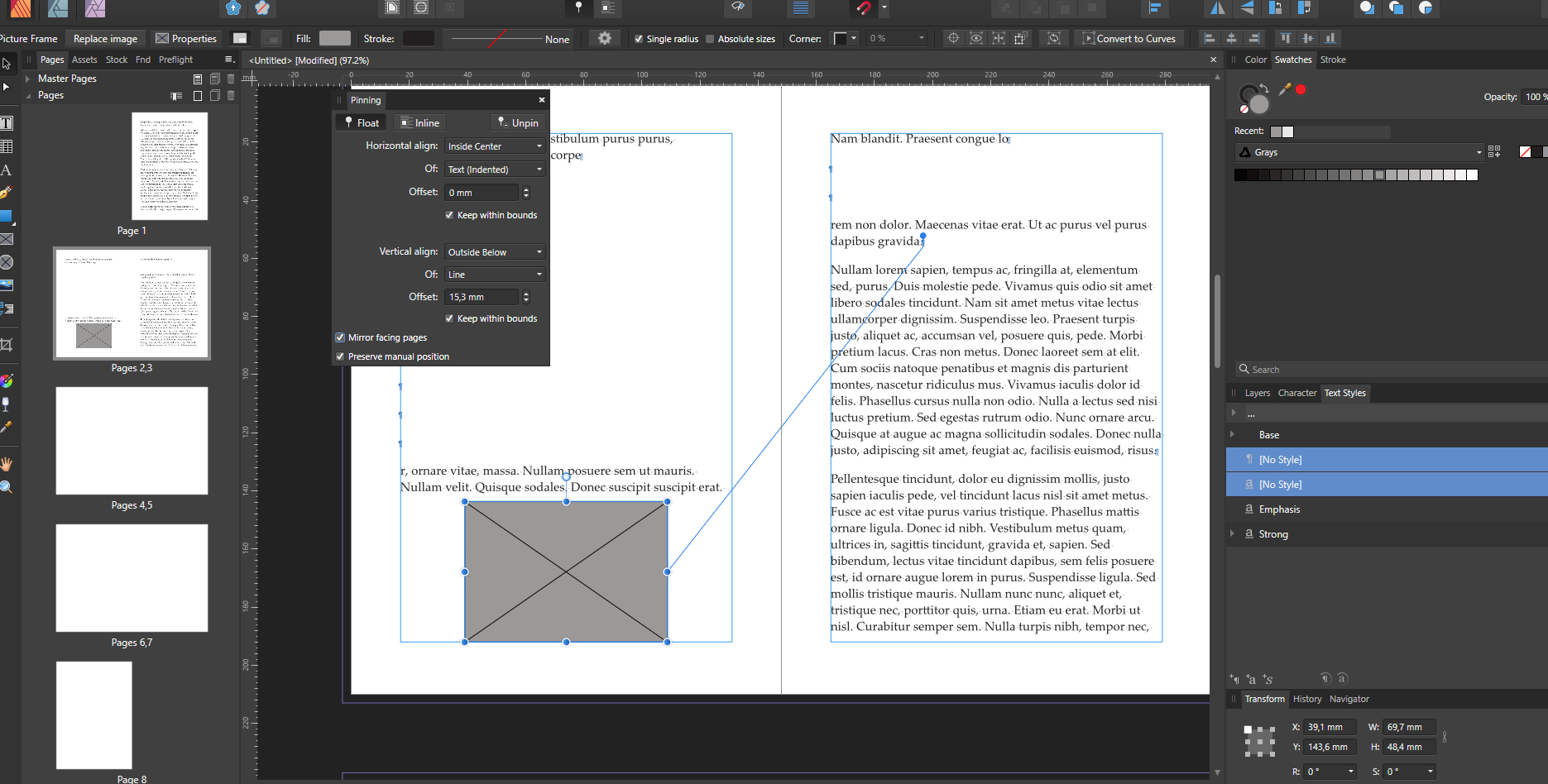Uncheck Preserve manual position
This screenshot has width=1548, height=784.
pyautogui.click(x=340, y=356)
